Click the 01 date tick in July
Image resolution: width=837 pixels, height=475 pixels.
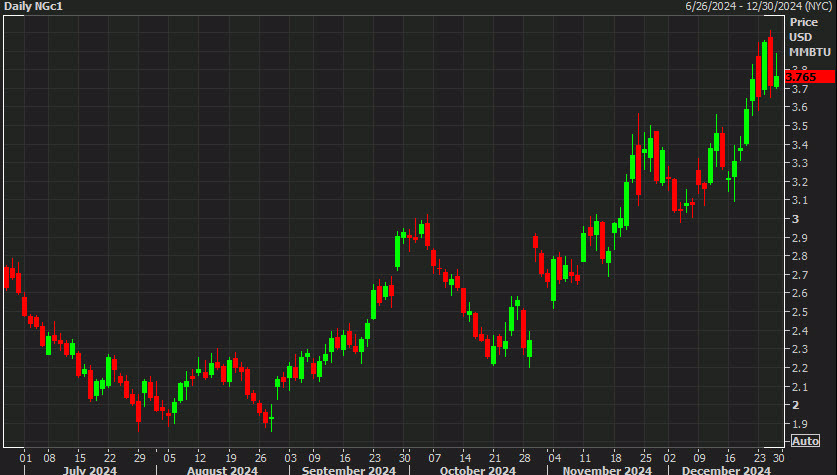coord(25,452)
